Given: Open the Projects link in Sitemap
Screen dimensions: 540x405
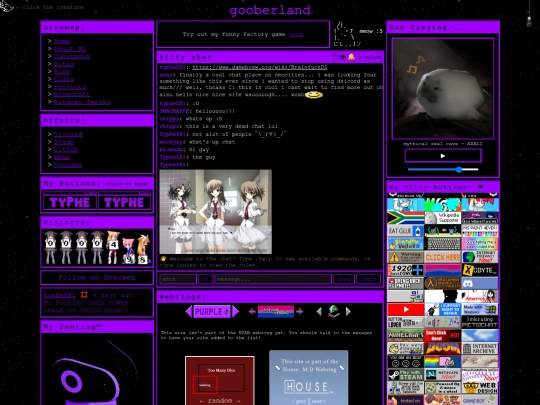Looking at the screenshot, I should [70, 87].
